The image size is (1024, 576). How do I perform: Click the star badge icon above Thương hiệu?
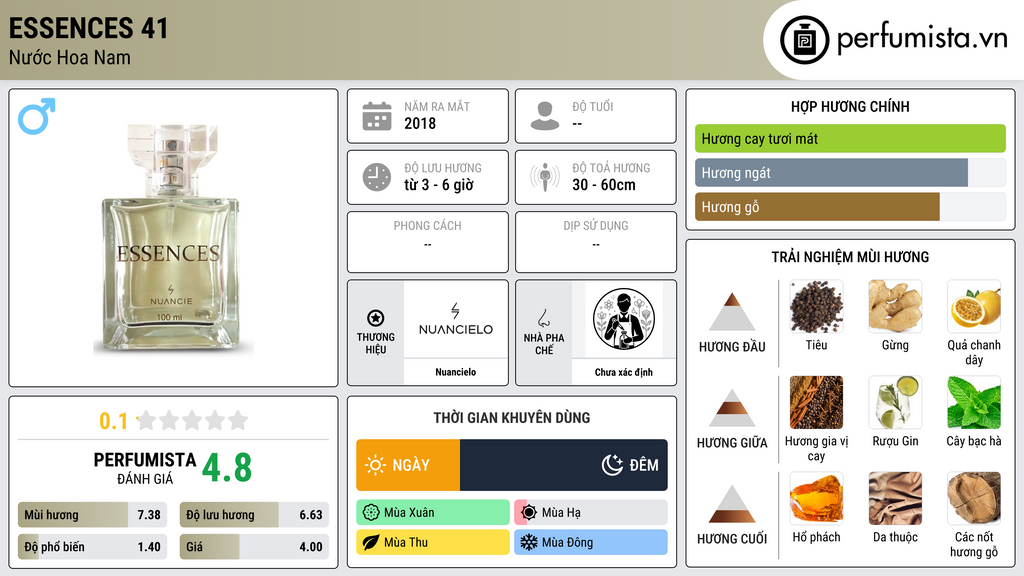click(376, 318)
